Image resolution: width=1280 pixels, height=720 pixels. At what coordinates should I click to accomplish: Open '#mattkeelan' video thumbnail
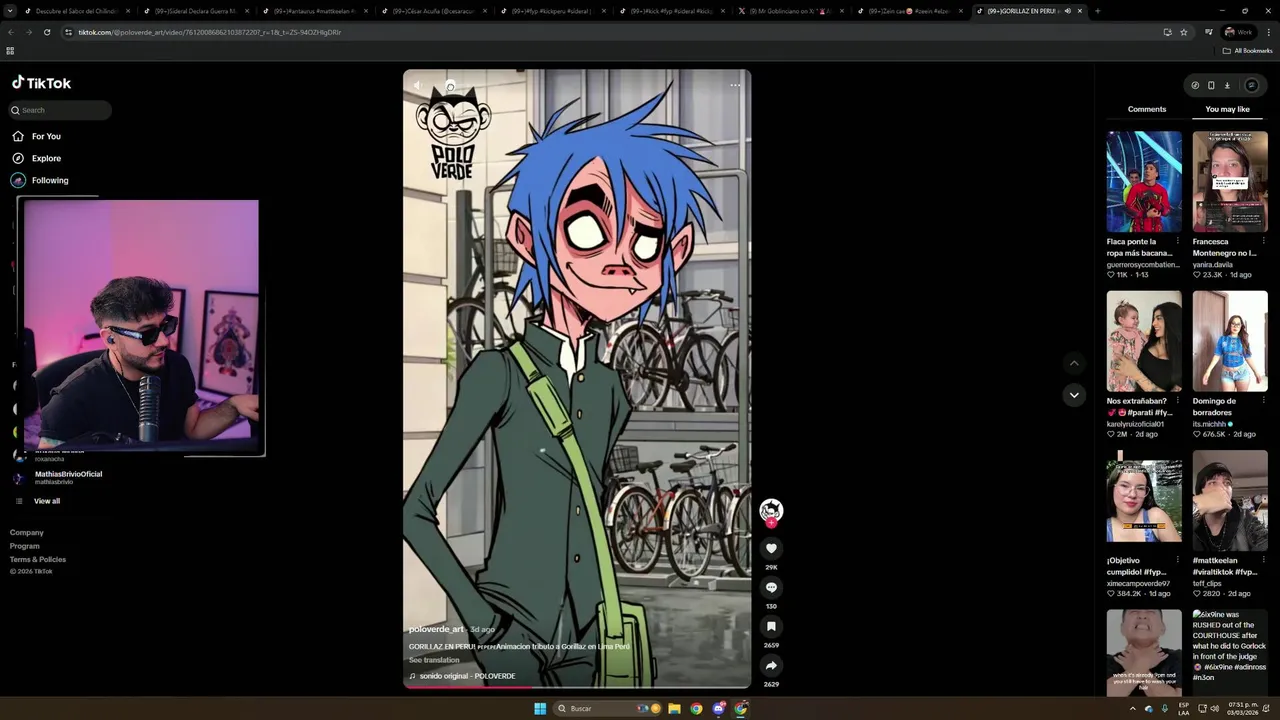tap(1230, 501)
